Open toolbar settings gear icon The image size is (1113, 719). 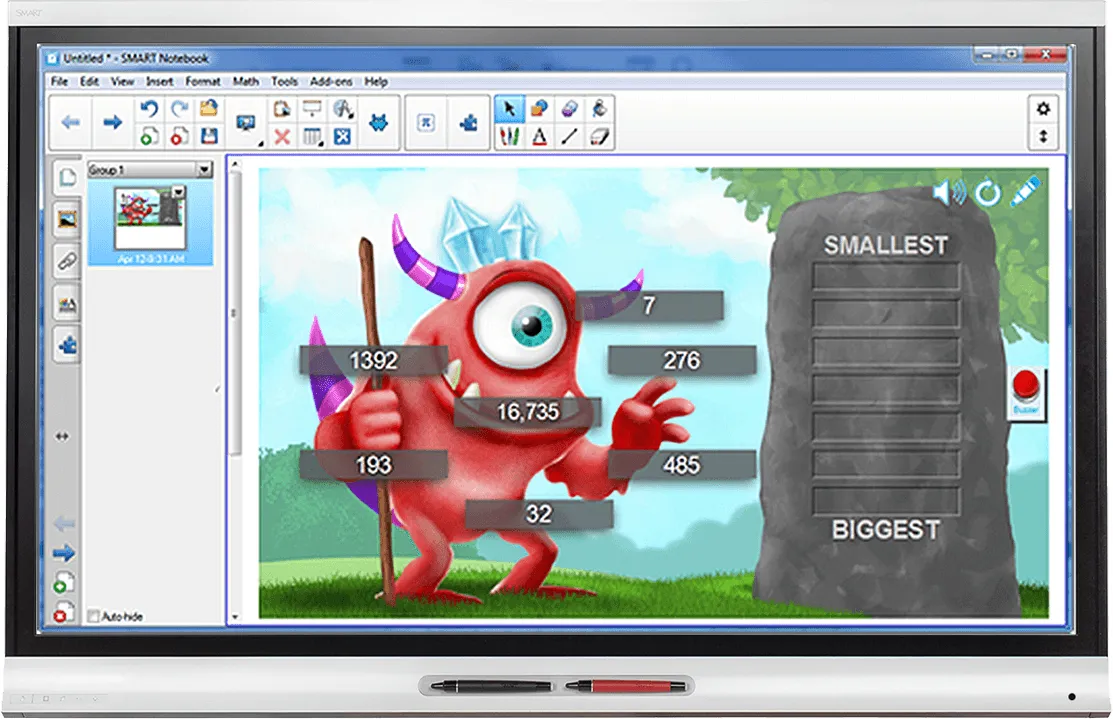click(x=1043, y=109)
